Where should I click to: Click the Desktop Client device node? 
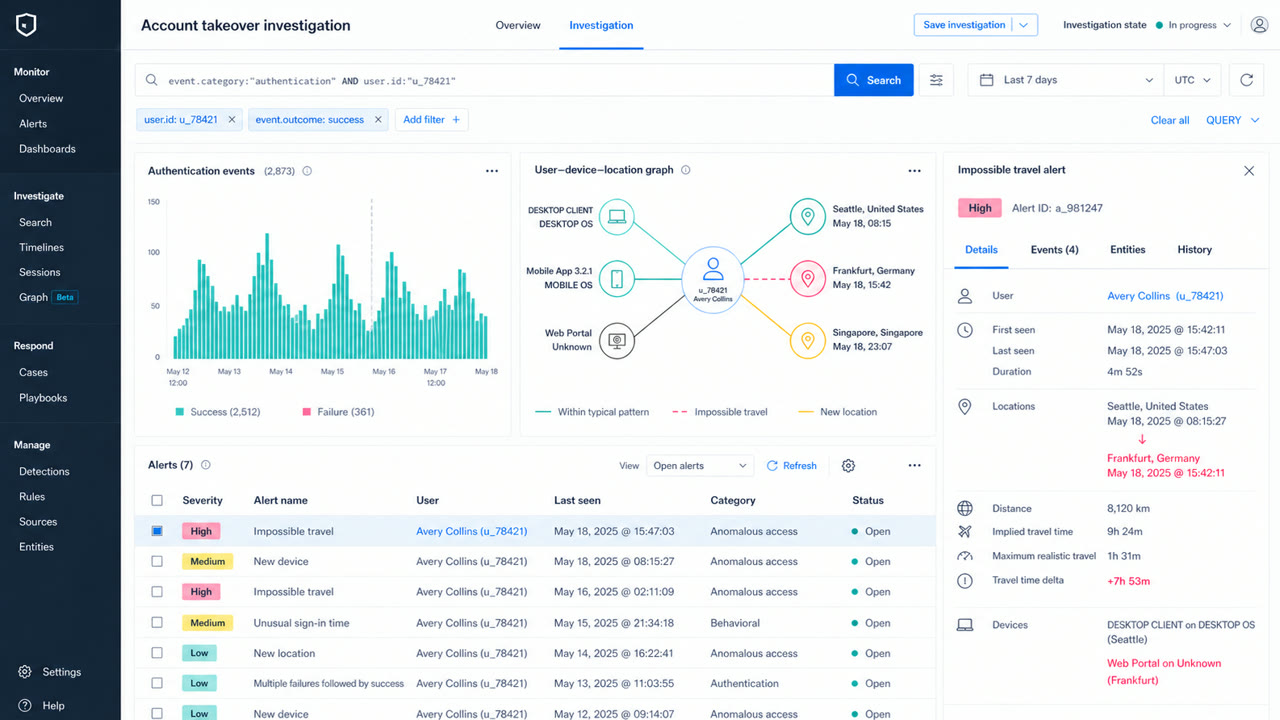[x=617, y=217]
